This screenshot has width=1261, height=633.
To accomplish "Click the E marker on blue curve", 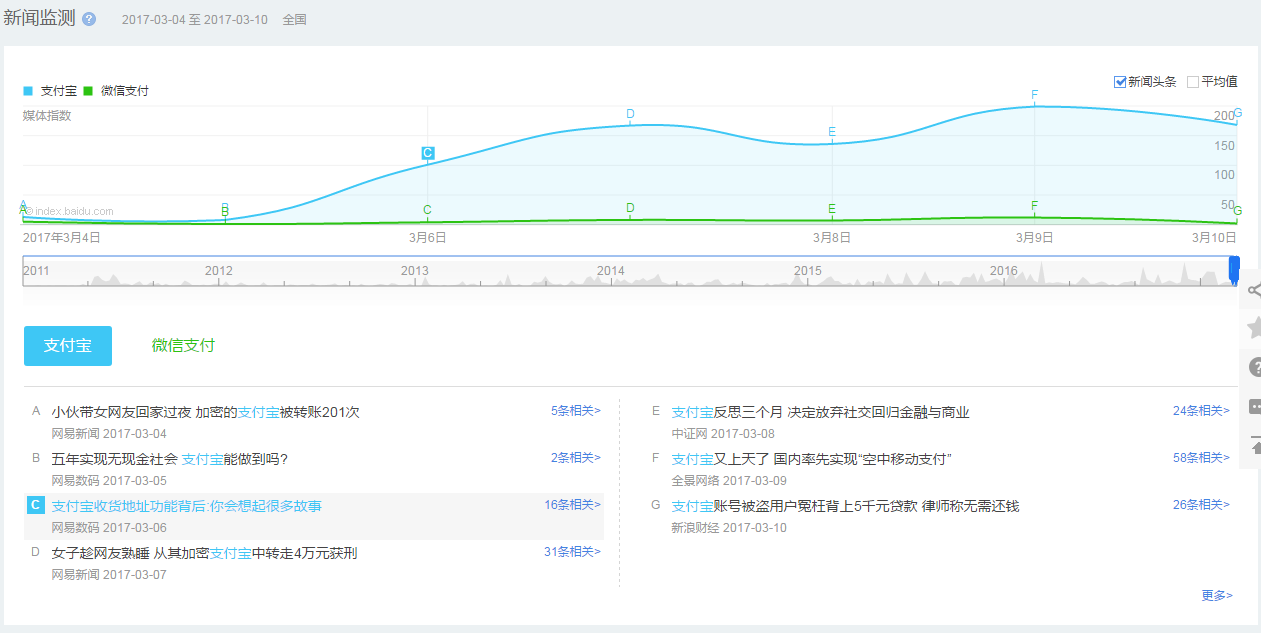I will tap(832, 132).
